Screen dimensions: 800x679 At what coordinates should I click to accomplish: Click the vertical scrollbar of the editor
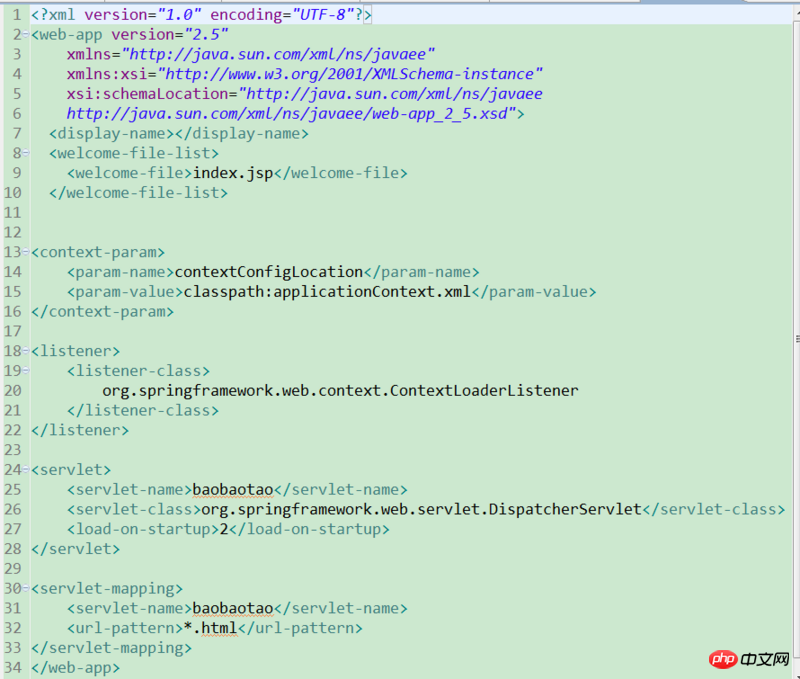796,339
